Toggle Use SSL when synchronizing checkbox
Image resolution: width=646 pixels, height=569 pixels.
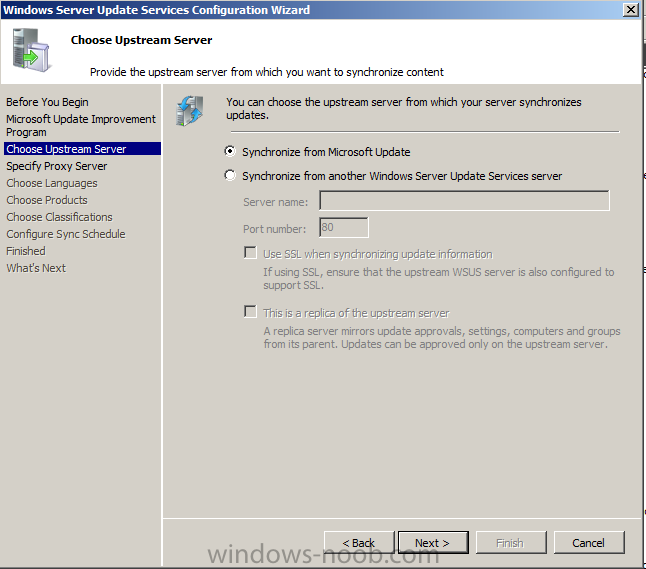[250, 253]
